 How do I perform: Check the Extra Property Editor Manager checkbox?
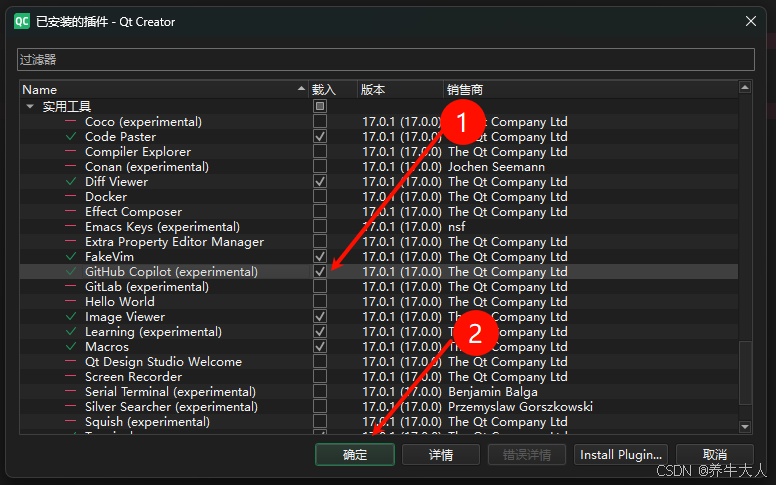(x=320, y=242)
